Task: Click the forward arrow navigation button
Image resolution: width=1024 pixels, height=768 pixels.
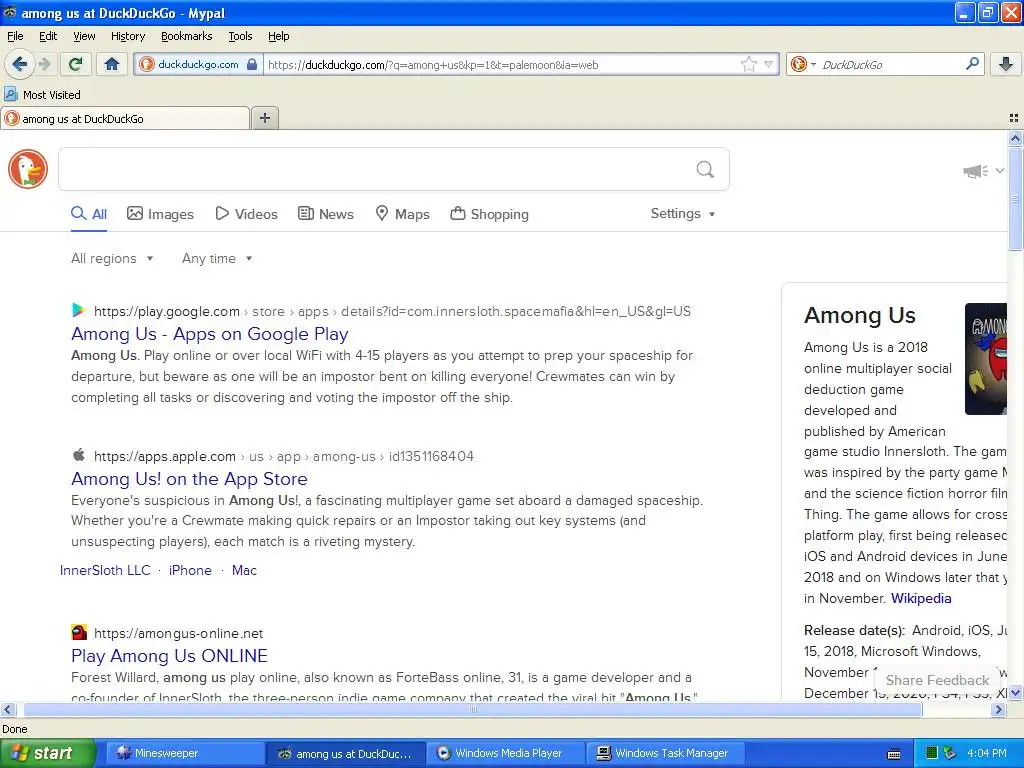Action: click(45, 64)
